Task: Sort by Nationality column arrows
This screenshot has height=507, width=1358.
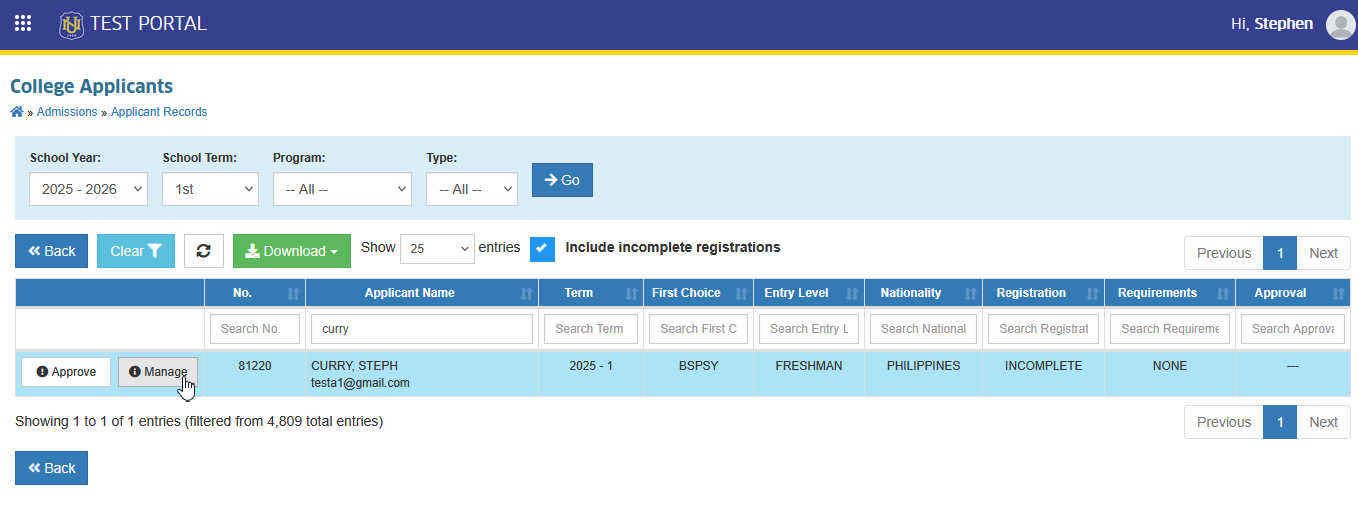Action: (x=970, y=293)
